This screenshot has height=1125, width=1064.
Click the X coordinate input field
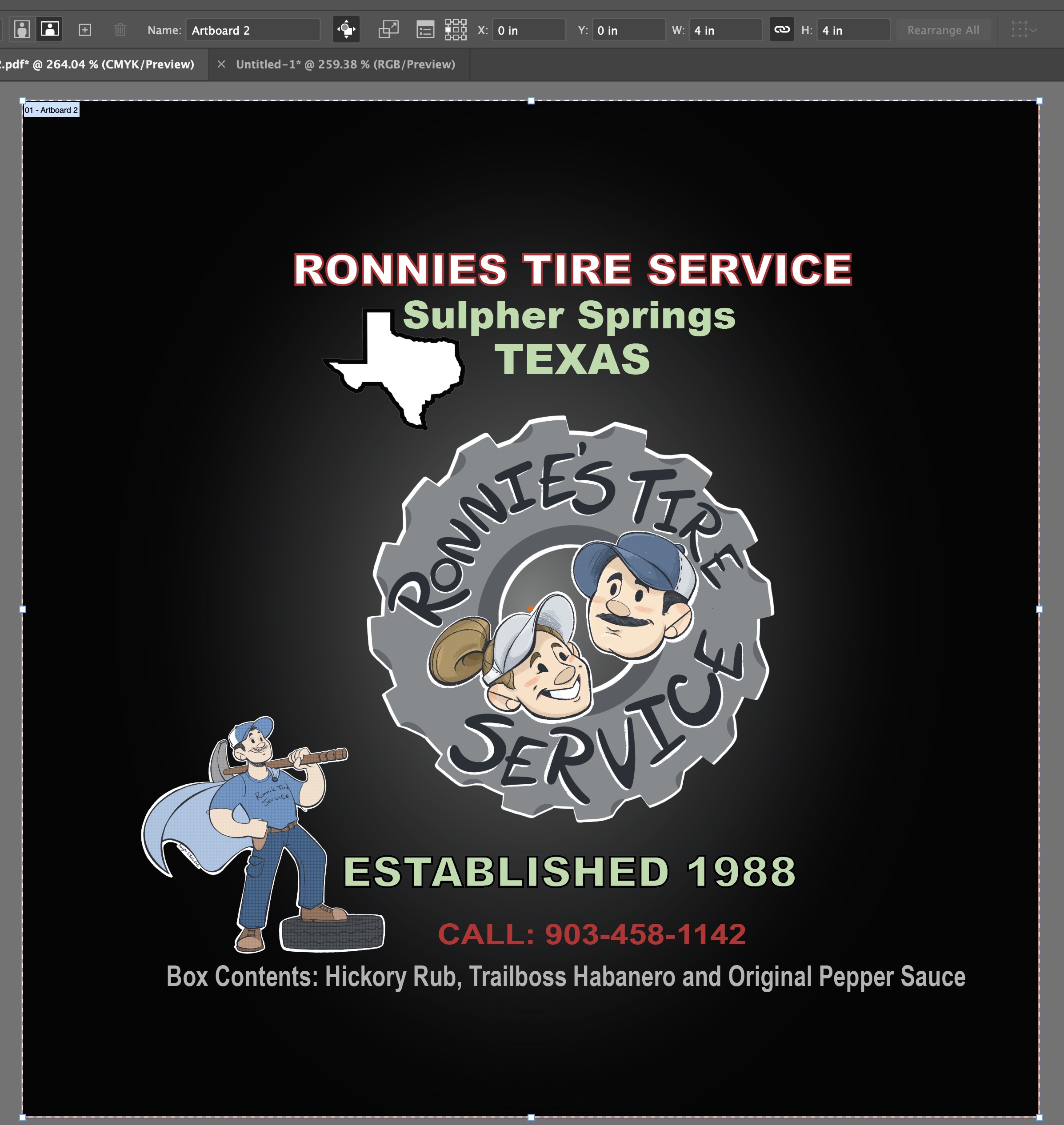click(x=525, y=31)
